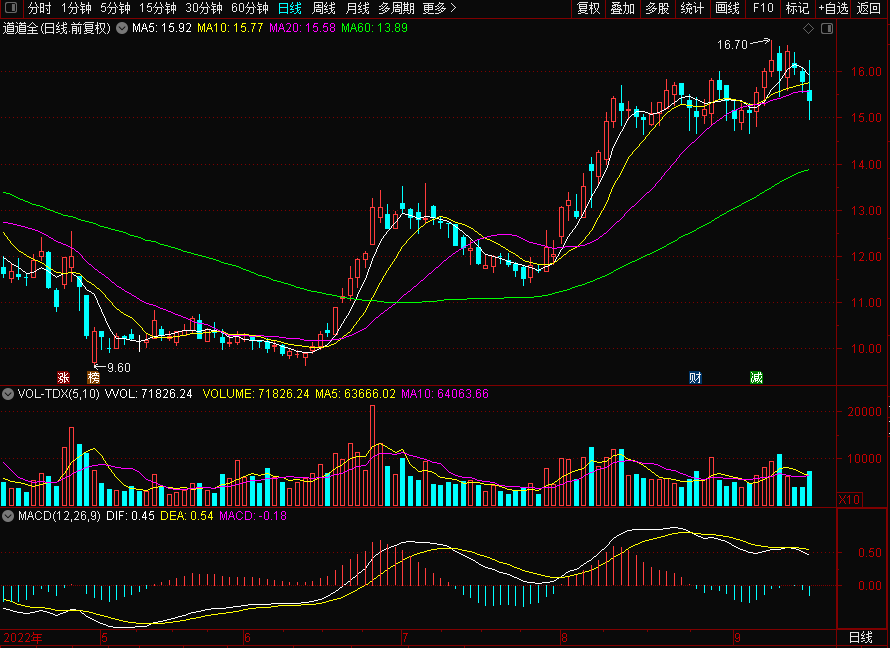The width and height of the screenshot is (890, 648).
Task: Open the VOL-TDX indicator dropdown arrow
Action: point(8,394)
